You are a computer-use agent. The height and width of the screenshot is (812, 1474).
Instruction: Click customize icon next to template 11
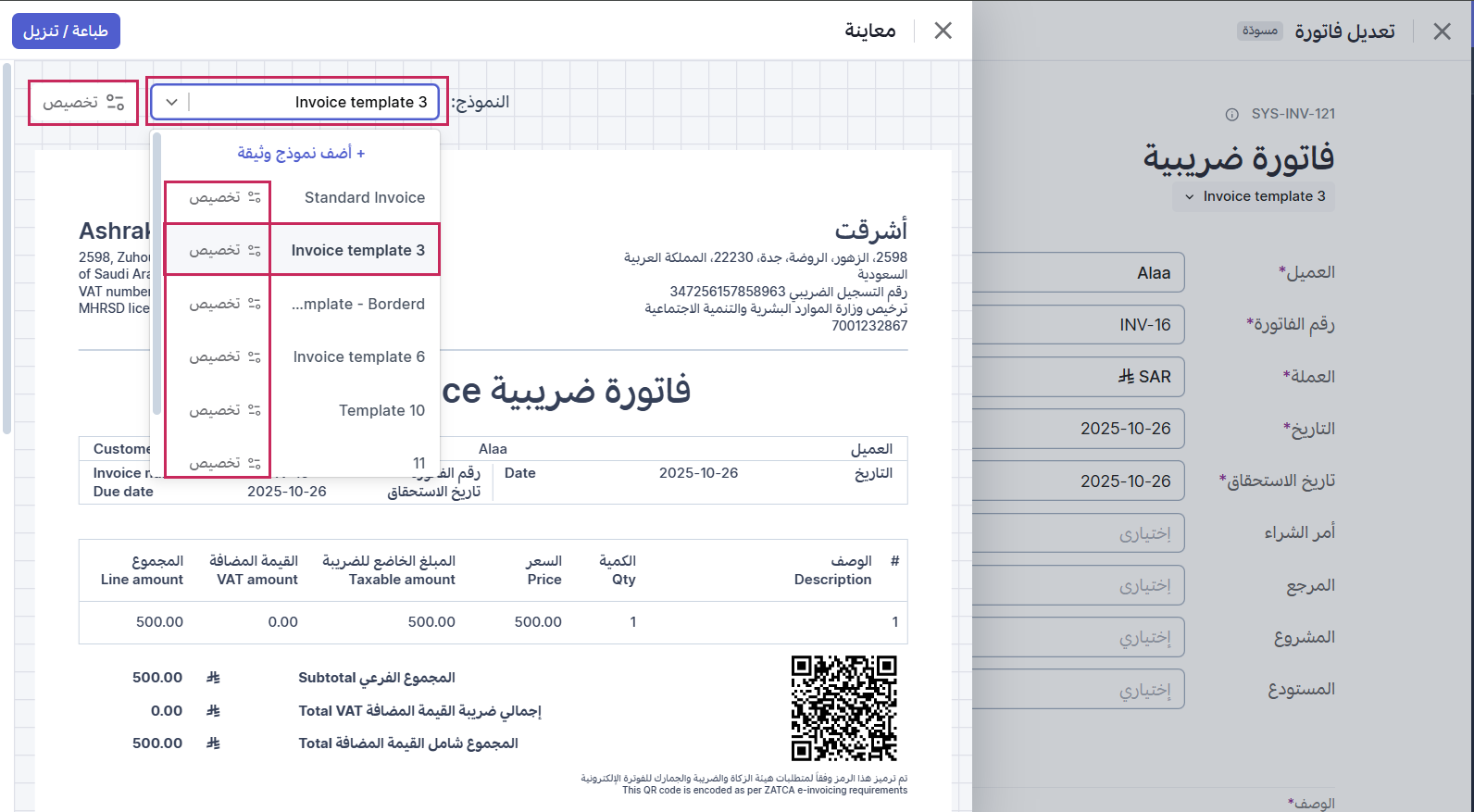(x=254, y=463)
